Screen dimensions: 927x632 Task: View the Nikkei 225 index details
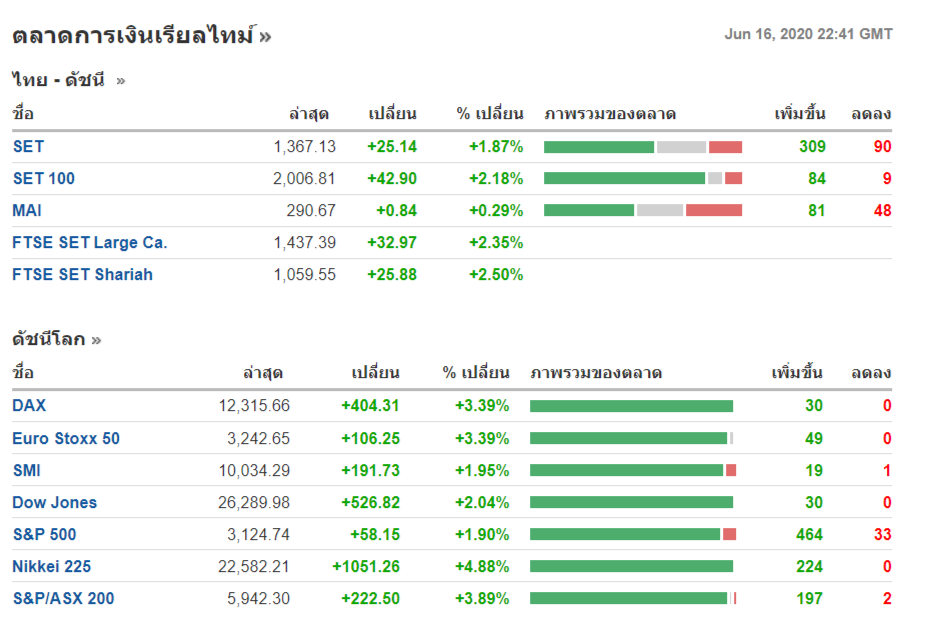pyautogui.click(x=51, y=567)
